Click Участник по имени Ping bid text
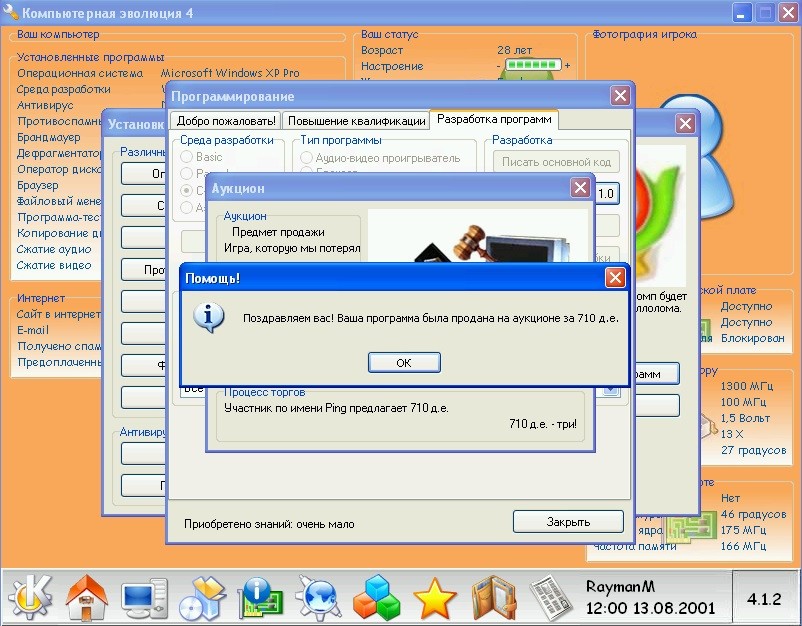 336,408
